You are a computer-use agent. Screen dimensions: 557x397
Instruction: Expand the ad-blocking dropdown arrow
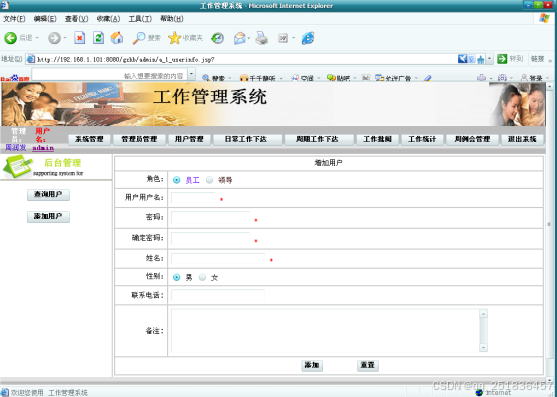pyautogui.click(x=416, y=78)
